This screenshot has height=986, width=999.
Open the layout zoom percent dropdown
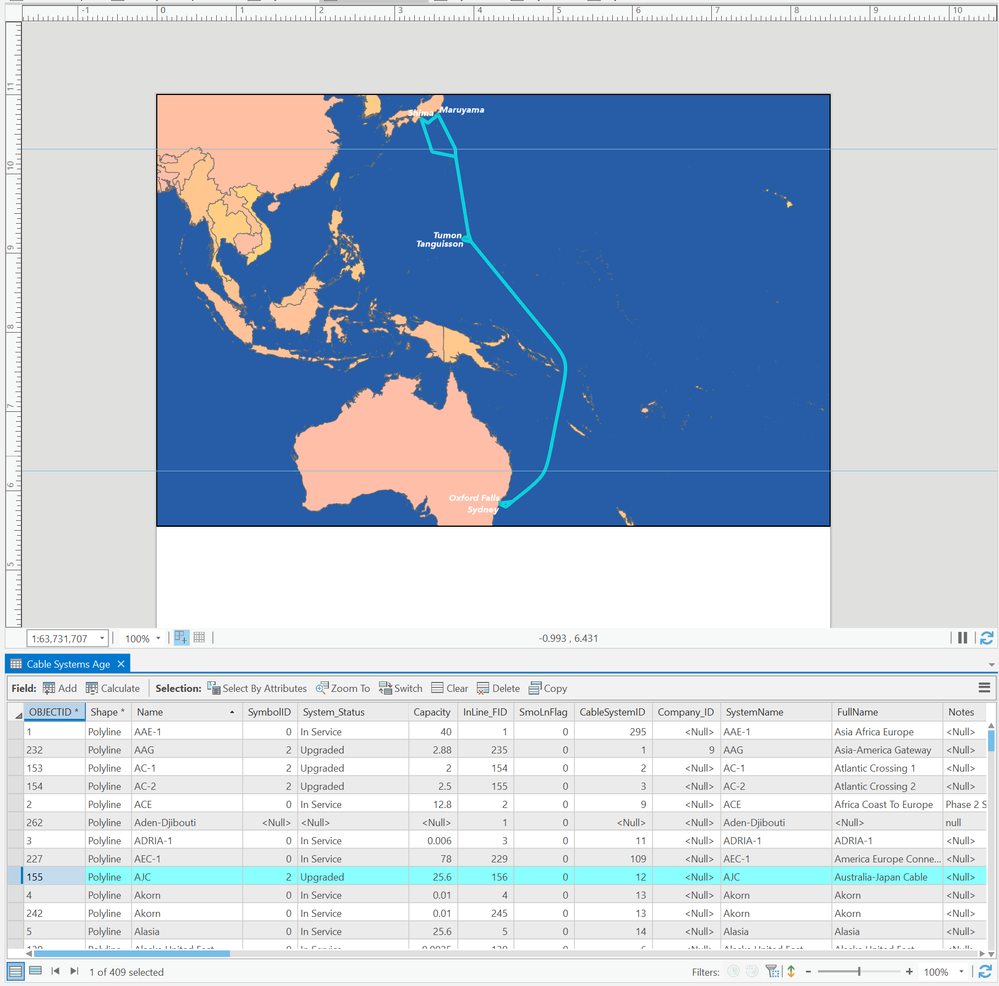[158, 639]
